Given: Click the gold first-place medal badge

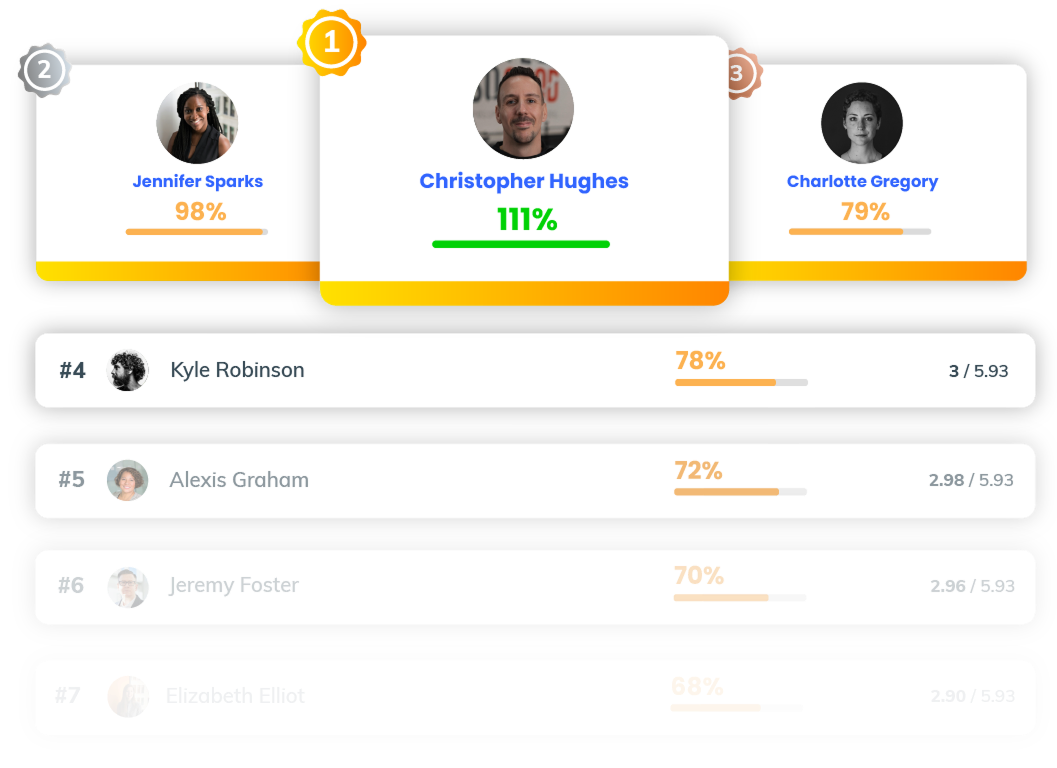Looking at the screenshot, I should click(333, 40).
